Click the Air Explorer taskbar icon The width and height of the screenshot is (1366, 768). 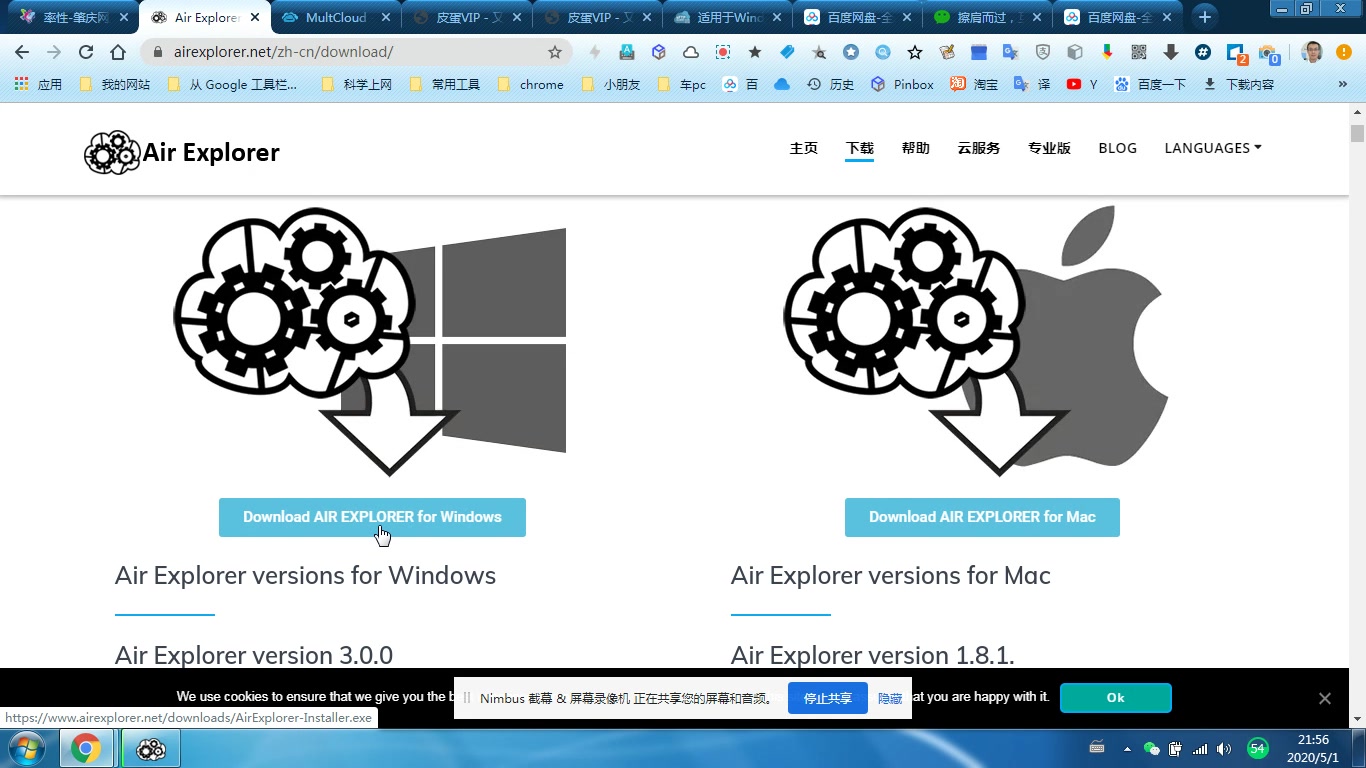pyautogui.click(x=151, y=748)
